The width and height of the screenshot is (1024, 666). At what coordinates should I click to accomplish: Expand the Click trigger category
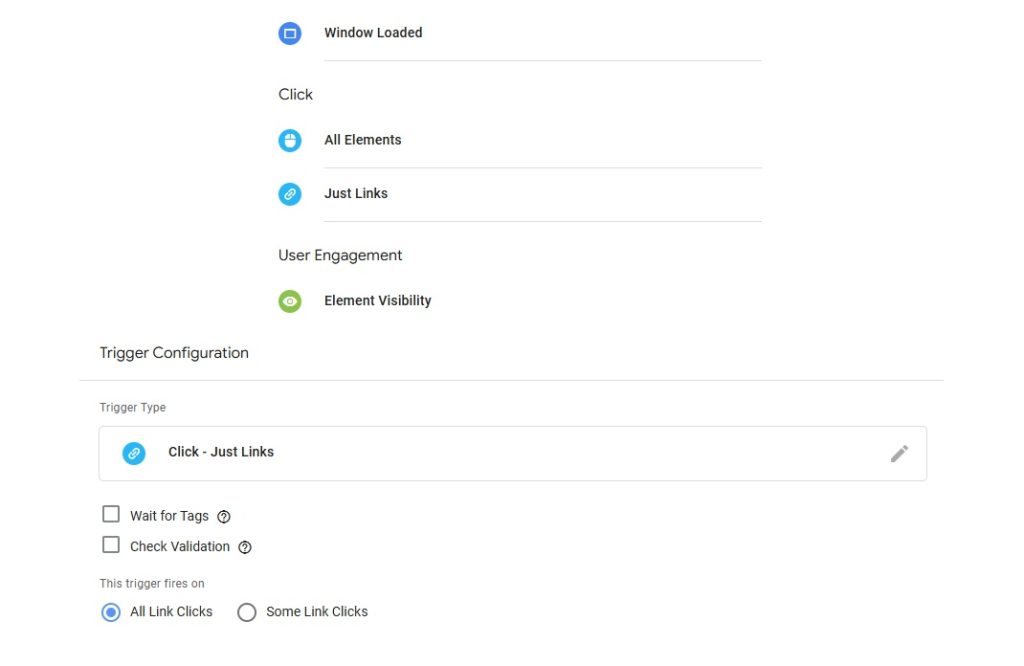click(x=295, y=93)
